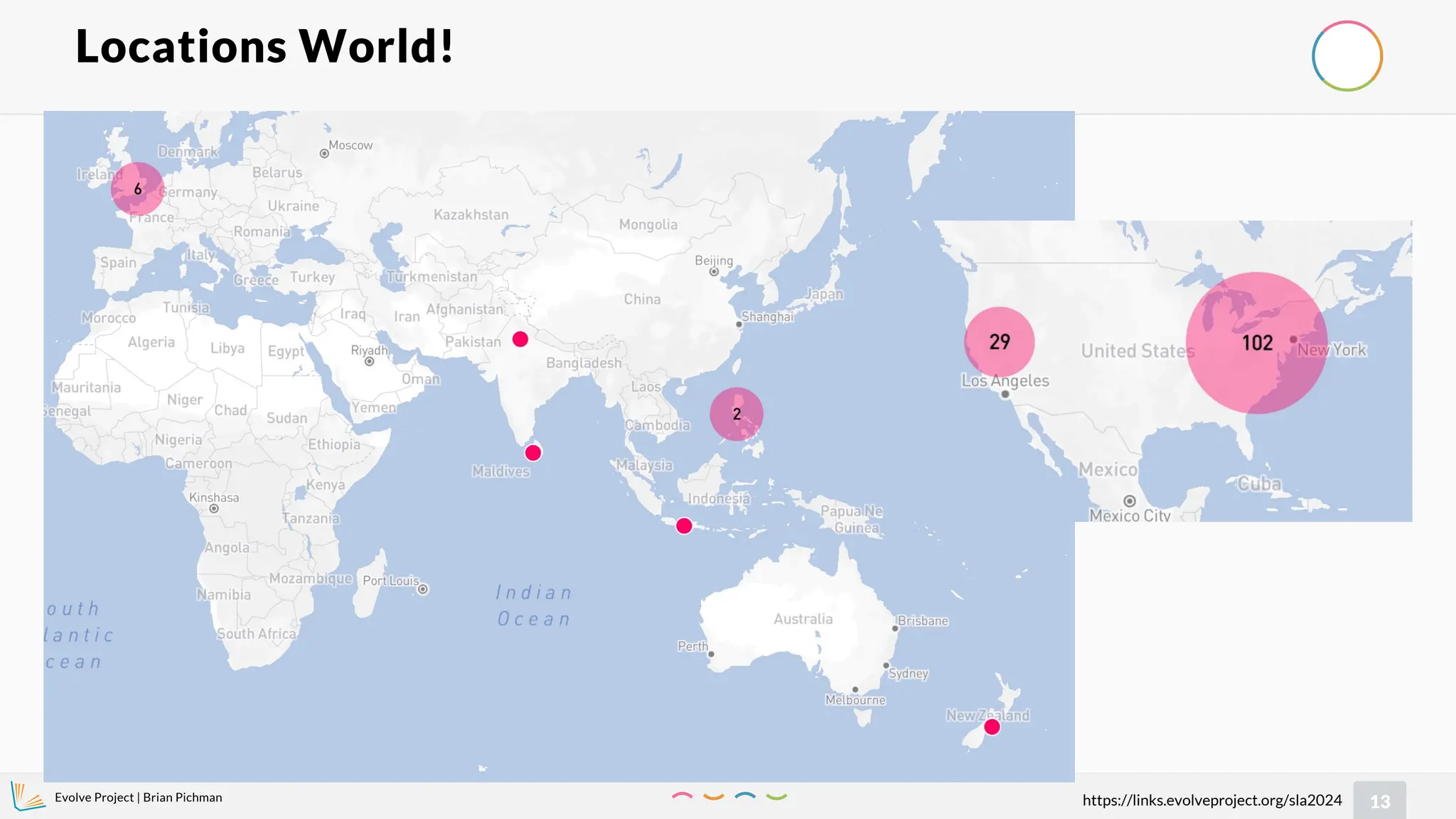Click the green arc decoration in footer
1456x819 pixels.
(776, 796)
